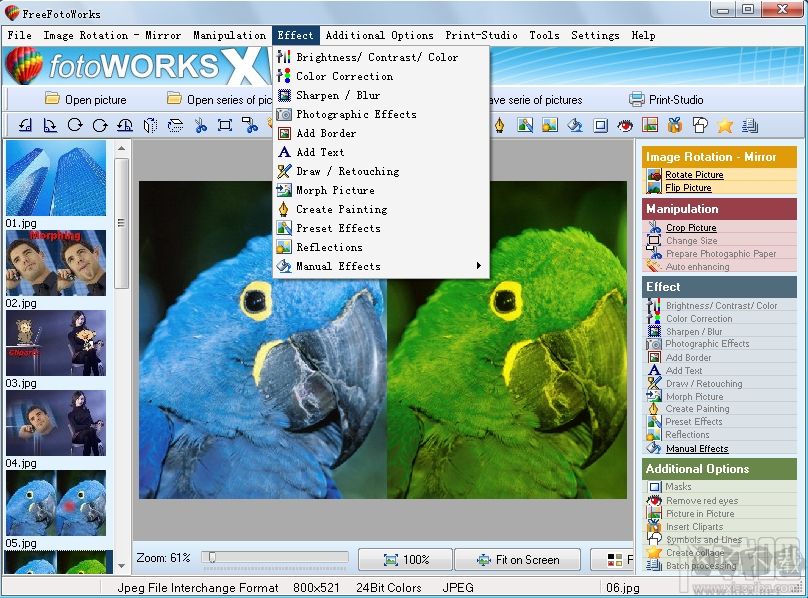This screenshot has width=808, height=598.
Task: Open the Tools menu
Action: point(544,35)
